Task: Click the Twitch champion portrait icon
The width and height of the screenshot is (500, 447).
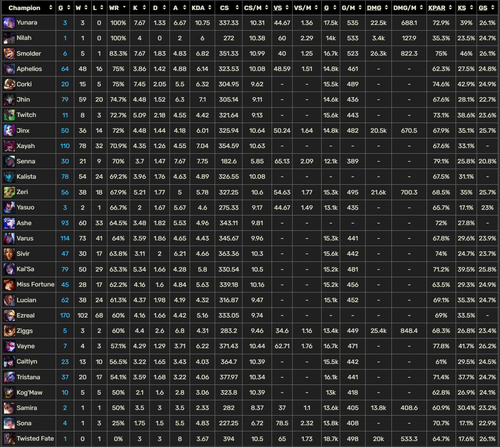Action: (9, 115)
